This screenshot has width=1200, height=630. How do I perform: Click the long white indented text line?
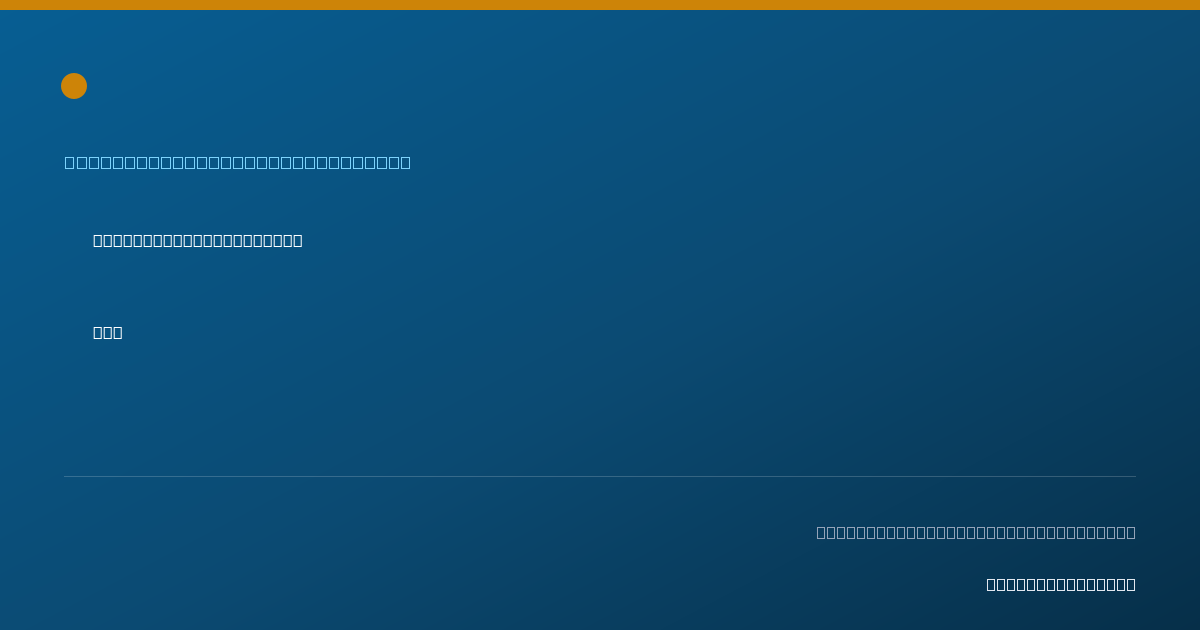point(198,240)
